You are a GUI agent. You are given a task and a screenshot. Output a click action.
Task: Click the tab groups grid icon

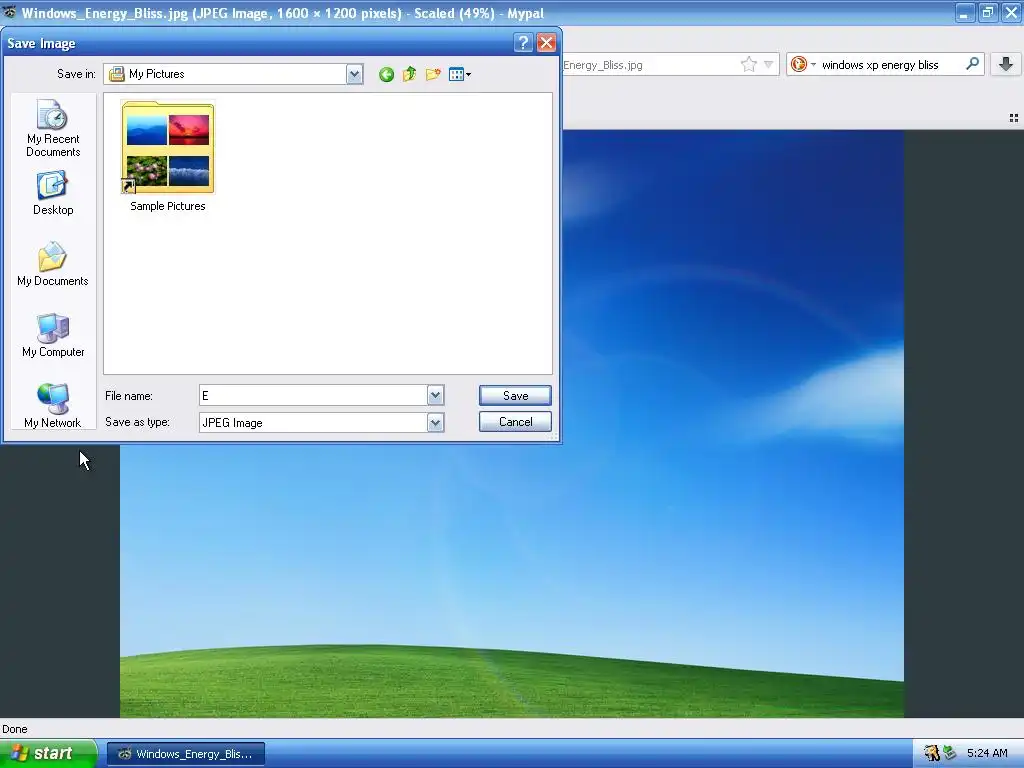(x=1014, y=118)
